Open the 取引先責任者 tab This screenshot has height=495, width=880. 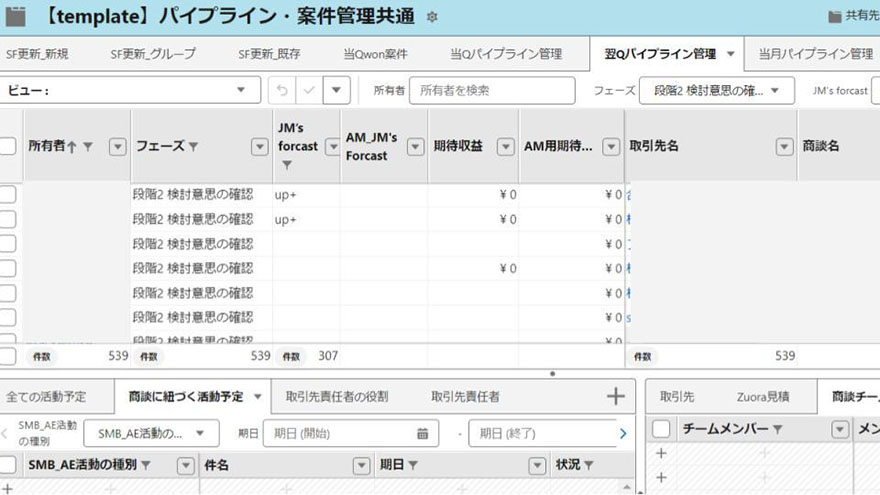465,397
